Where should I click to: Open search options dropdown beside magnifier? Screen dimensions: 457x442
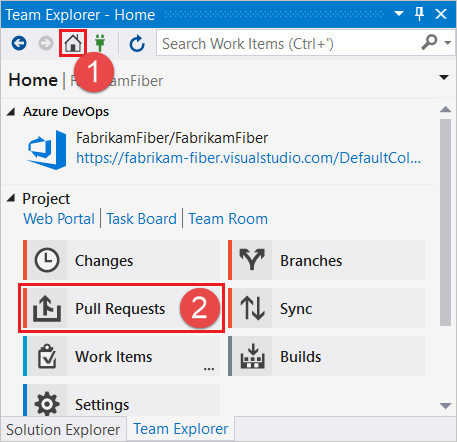(x=448, y=43)
